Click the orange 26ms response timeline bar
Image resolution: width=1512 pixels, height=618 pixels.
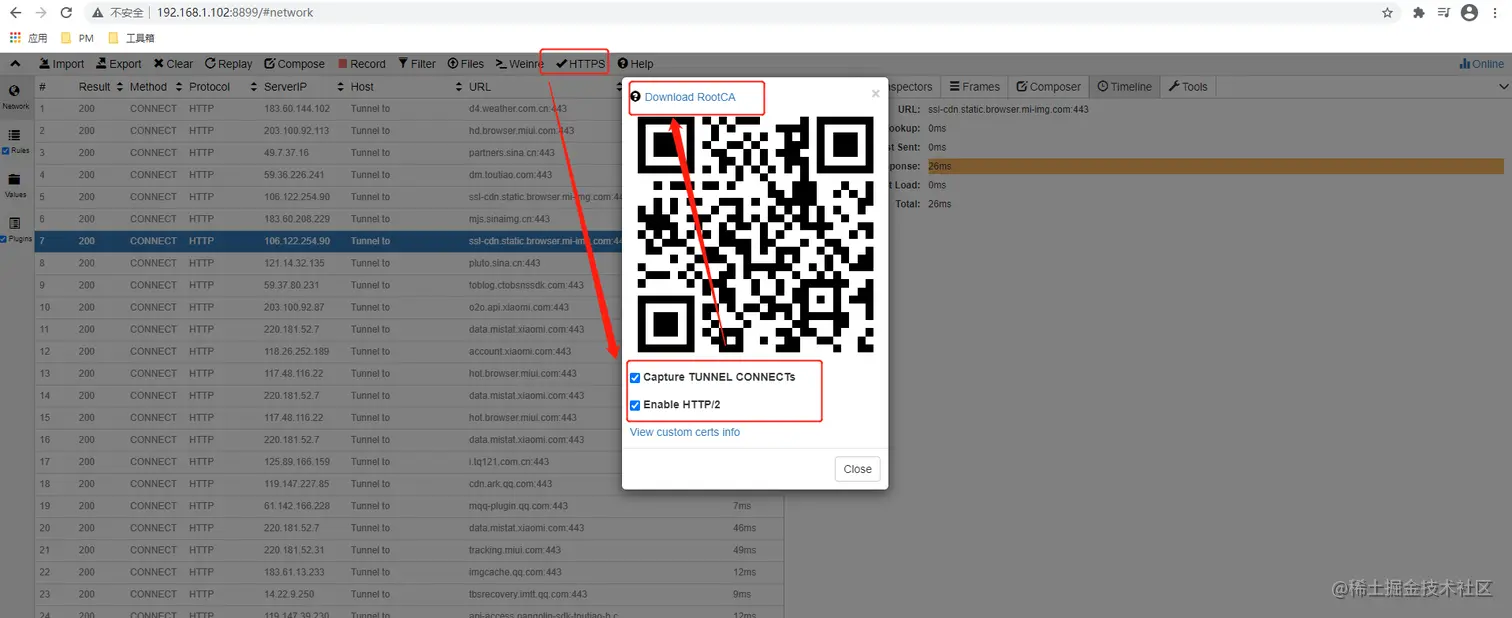(x=1215, y=166)
